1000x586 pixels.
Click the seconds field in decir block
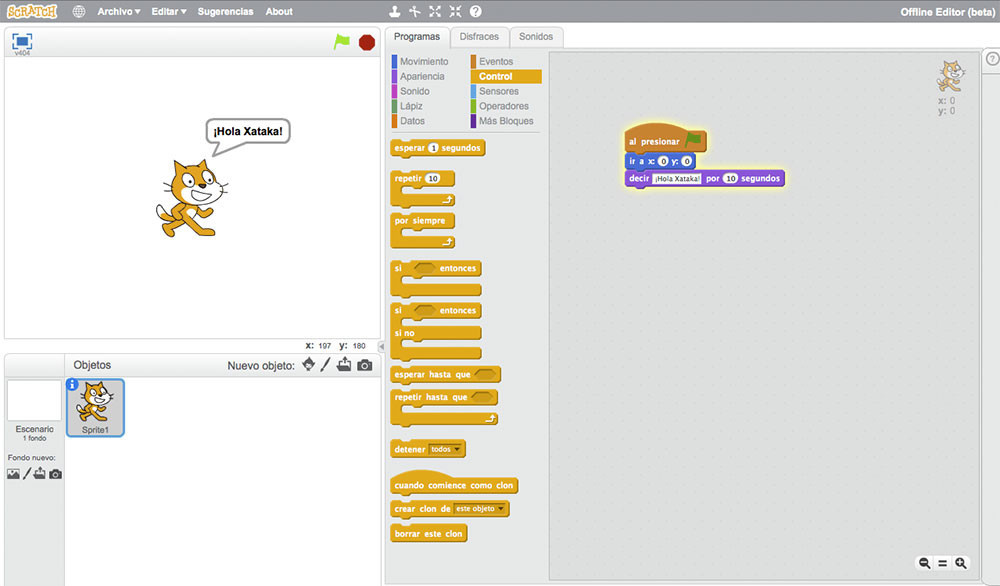(x=730, y=179)
